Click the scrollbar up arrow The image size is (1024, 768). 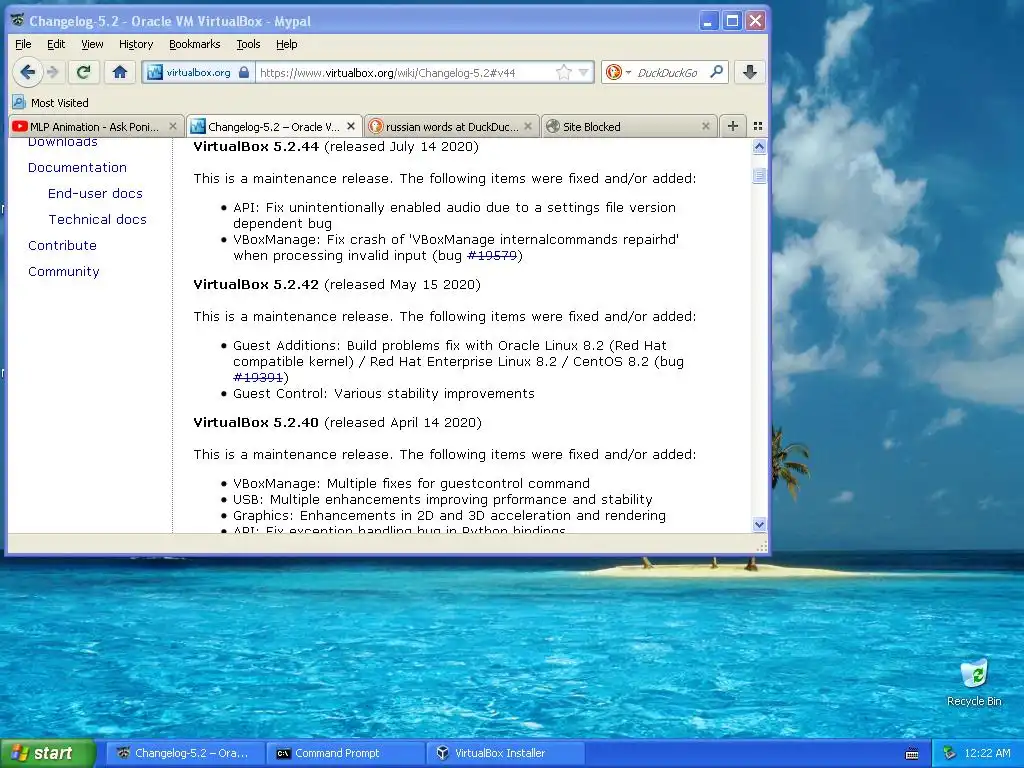[x=759, y=147]
